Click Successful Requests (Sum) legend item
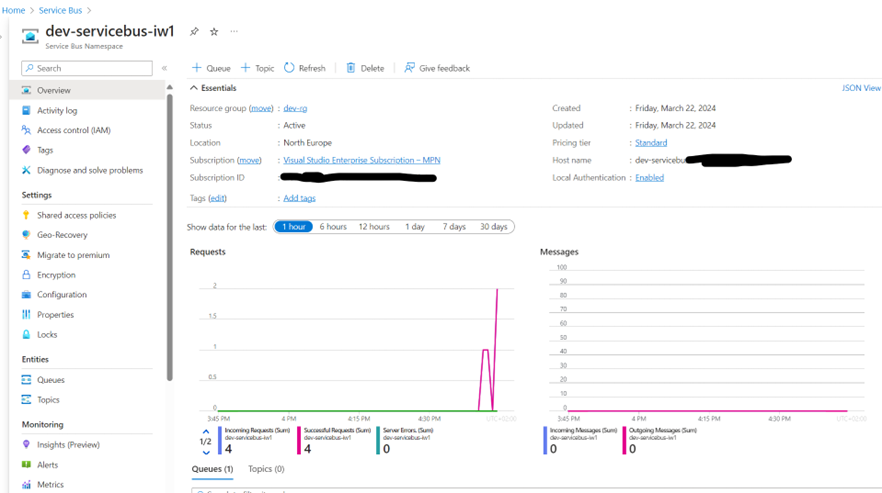 [x=335, y=441]
